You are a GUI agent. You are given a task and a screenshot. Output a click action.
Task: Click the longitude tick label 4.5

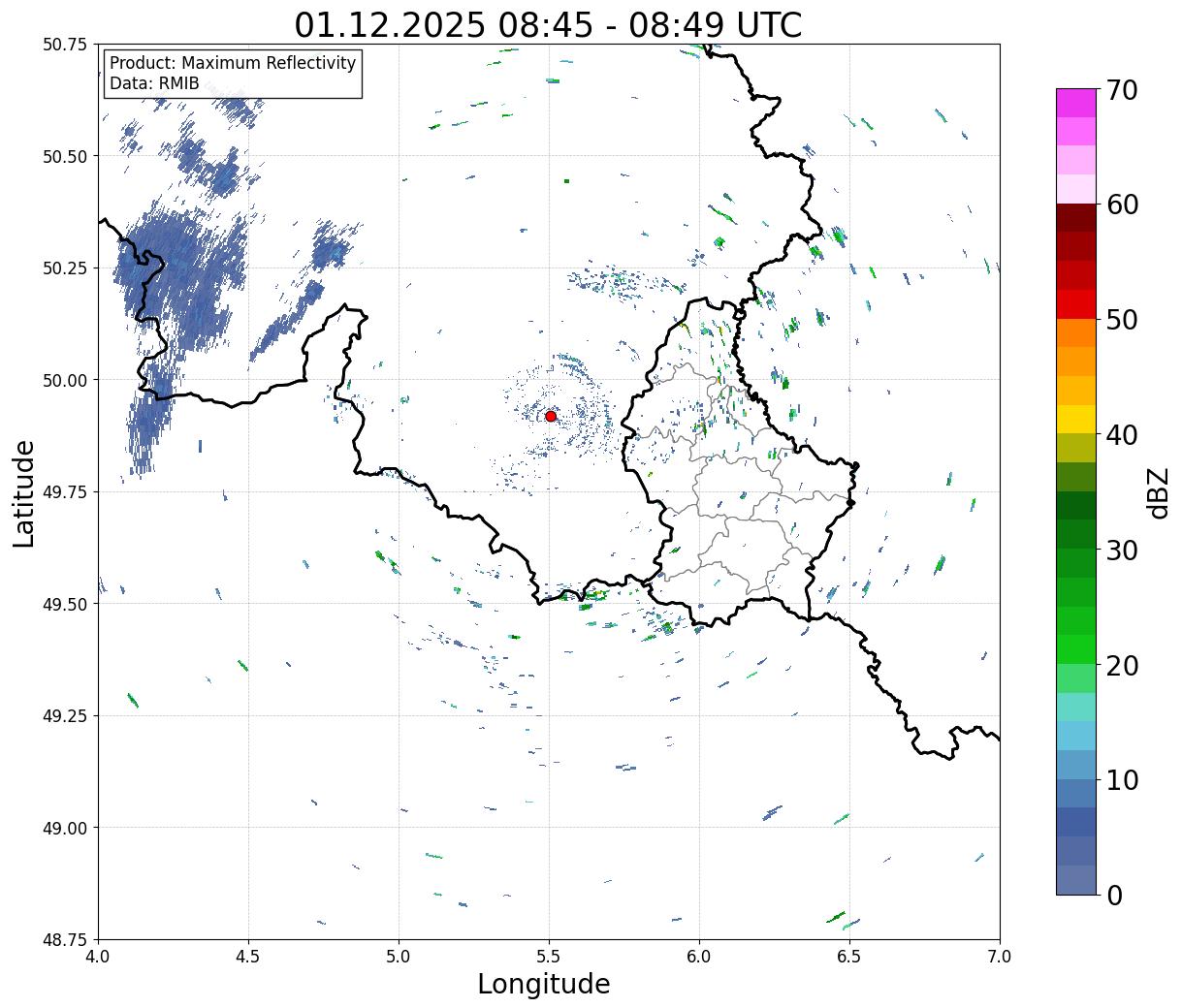tap(248, 957)
